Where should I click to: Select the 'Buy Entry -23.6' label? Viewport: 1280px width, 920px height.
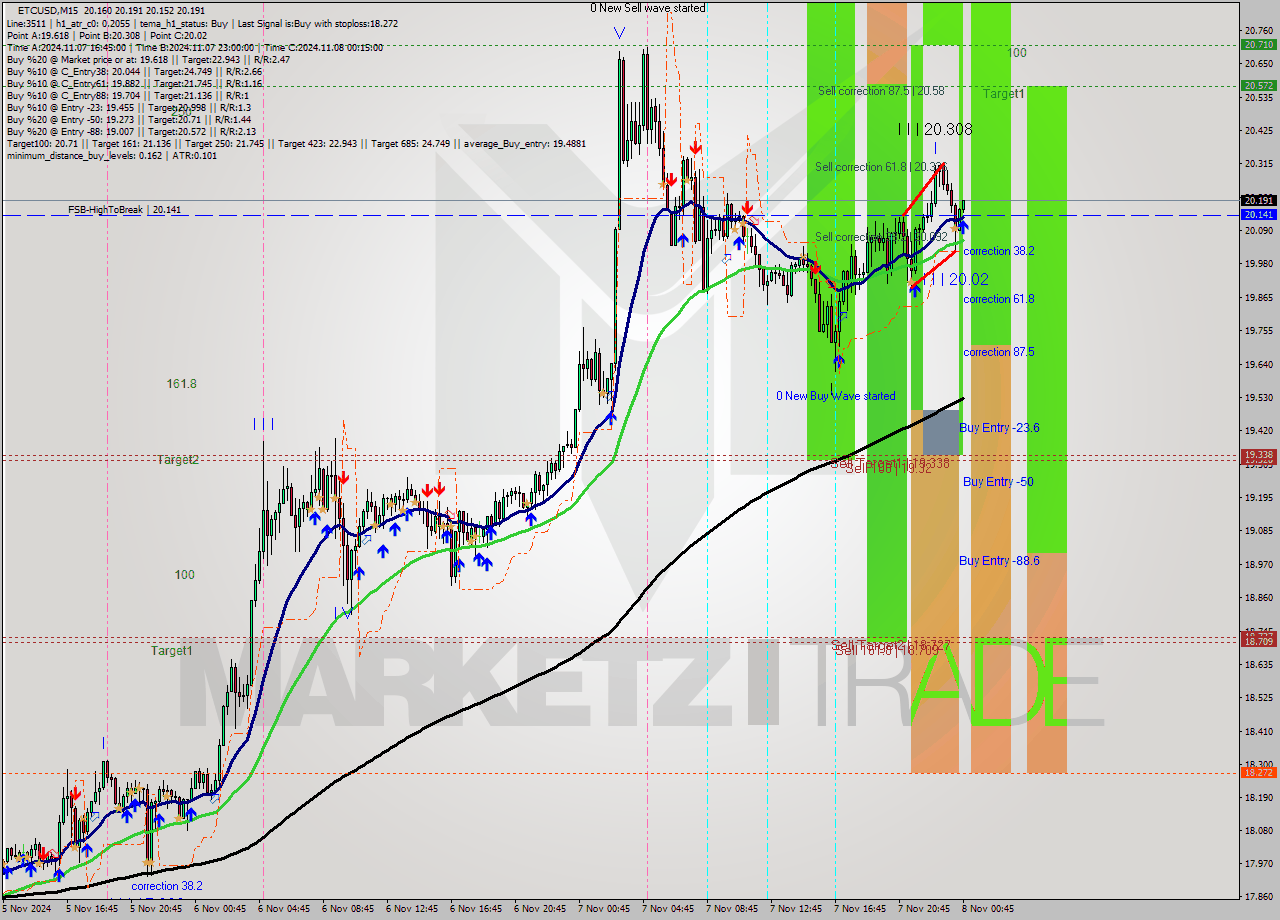(999, 428)
